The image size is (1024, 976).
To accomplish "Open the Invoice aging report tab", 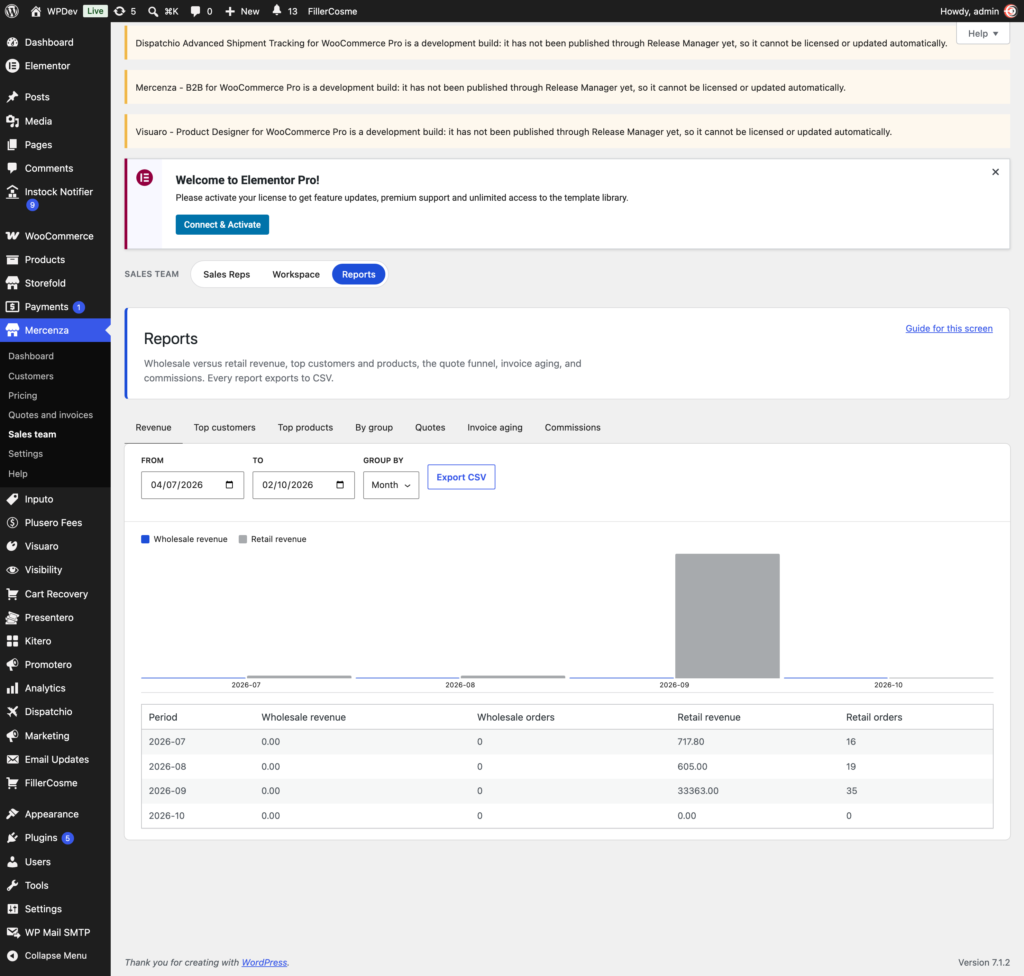I will click(495, 427).
